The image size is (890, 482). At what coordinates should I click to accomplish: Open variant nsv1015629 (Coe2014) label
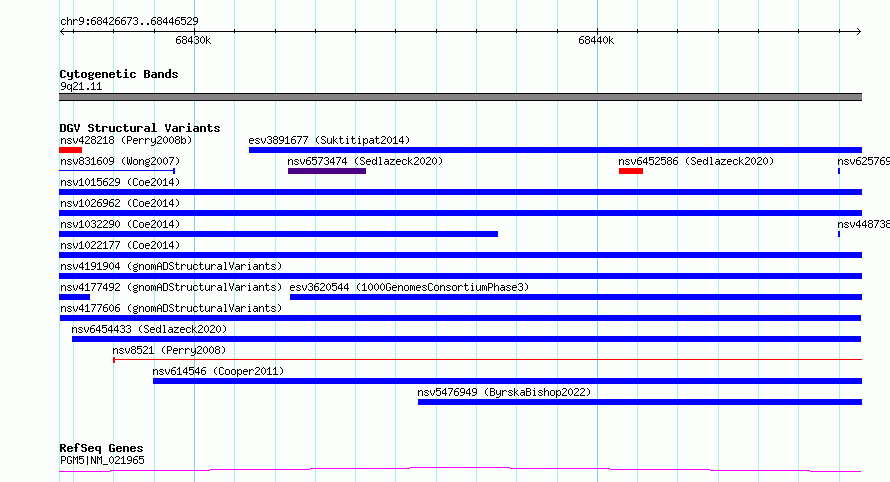coord(120,182)
